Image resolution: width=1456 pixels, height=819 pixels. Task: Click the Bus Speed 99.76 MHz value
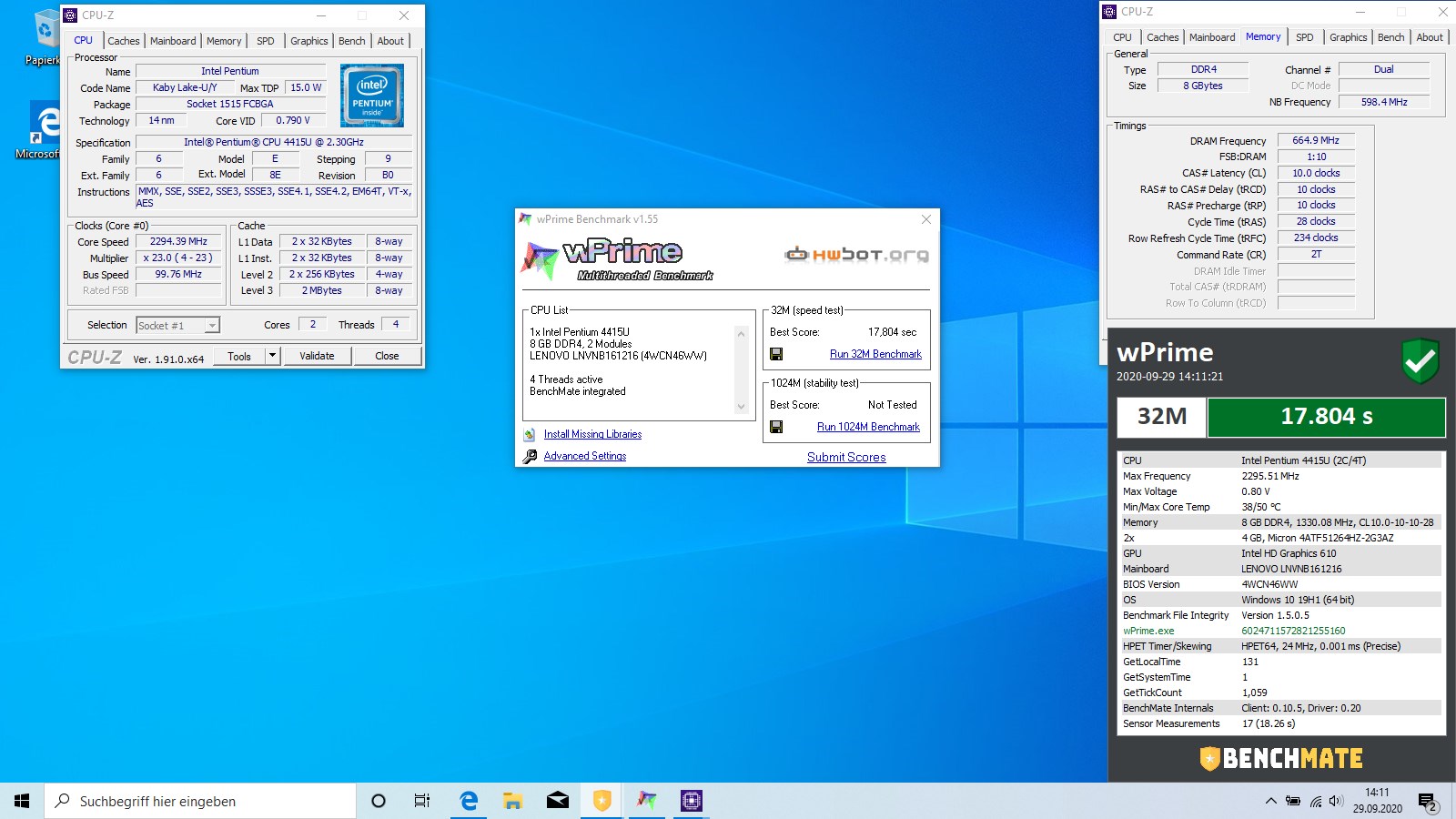click(178, 274)
